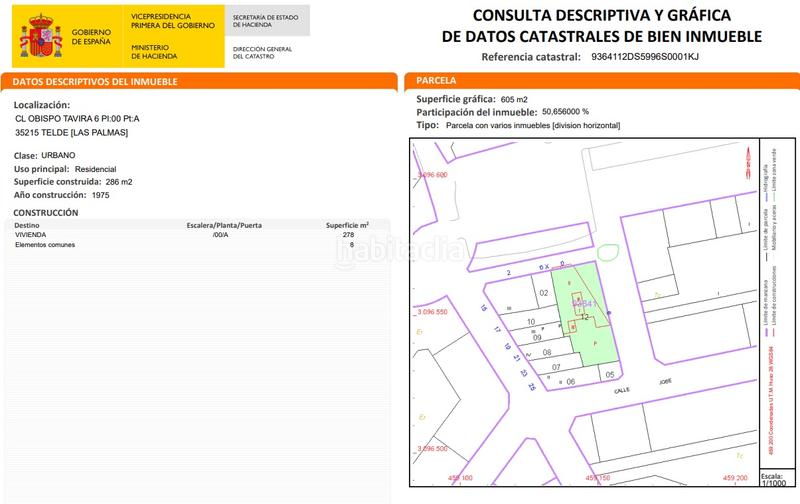Select cadastral reference 9364112DS5996S0001KJ
The width and height of the screenshot is (800, 504).
click(x=645, y=57)
